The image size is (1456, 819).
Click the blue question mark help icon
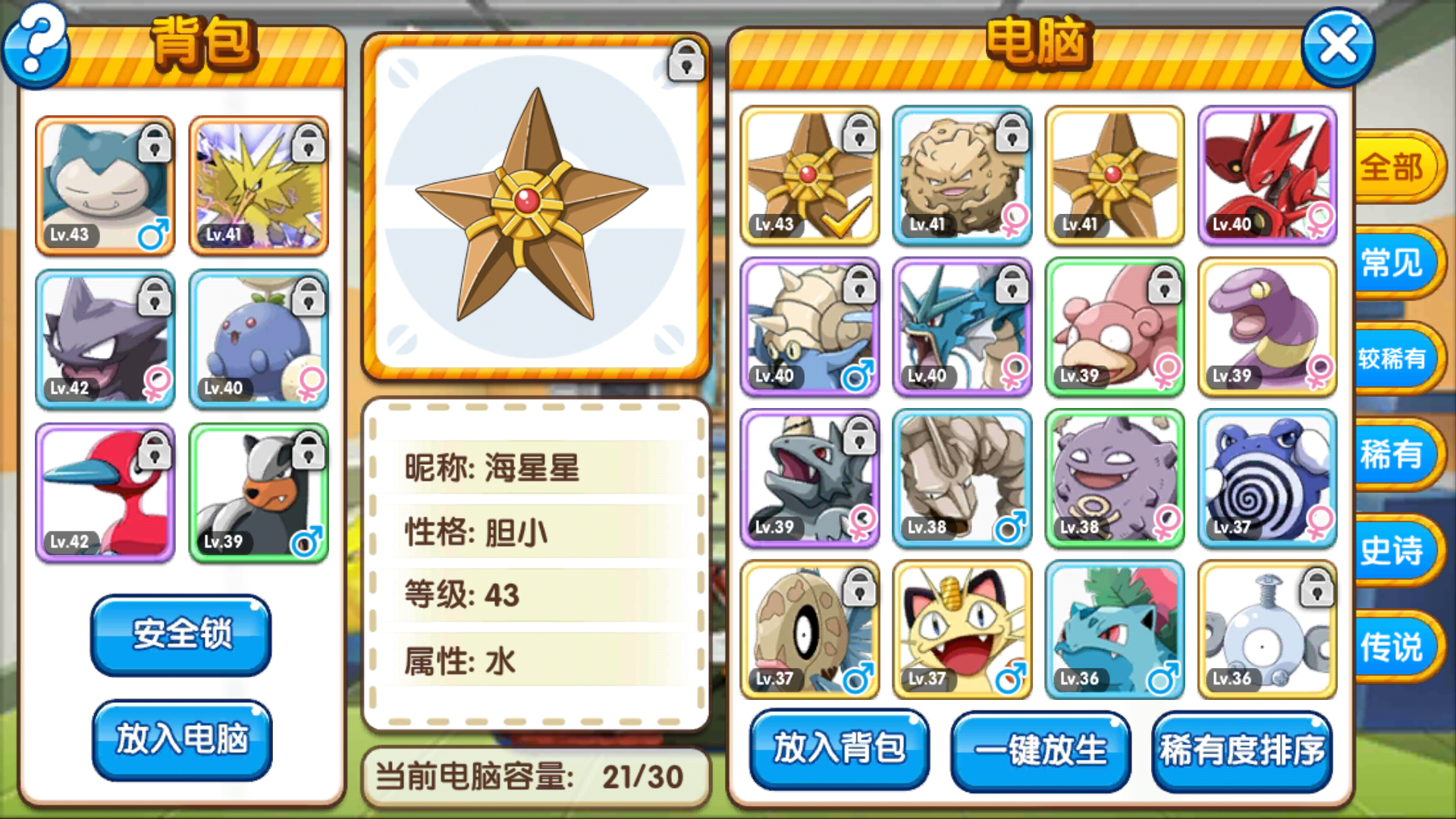(35, 45)
